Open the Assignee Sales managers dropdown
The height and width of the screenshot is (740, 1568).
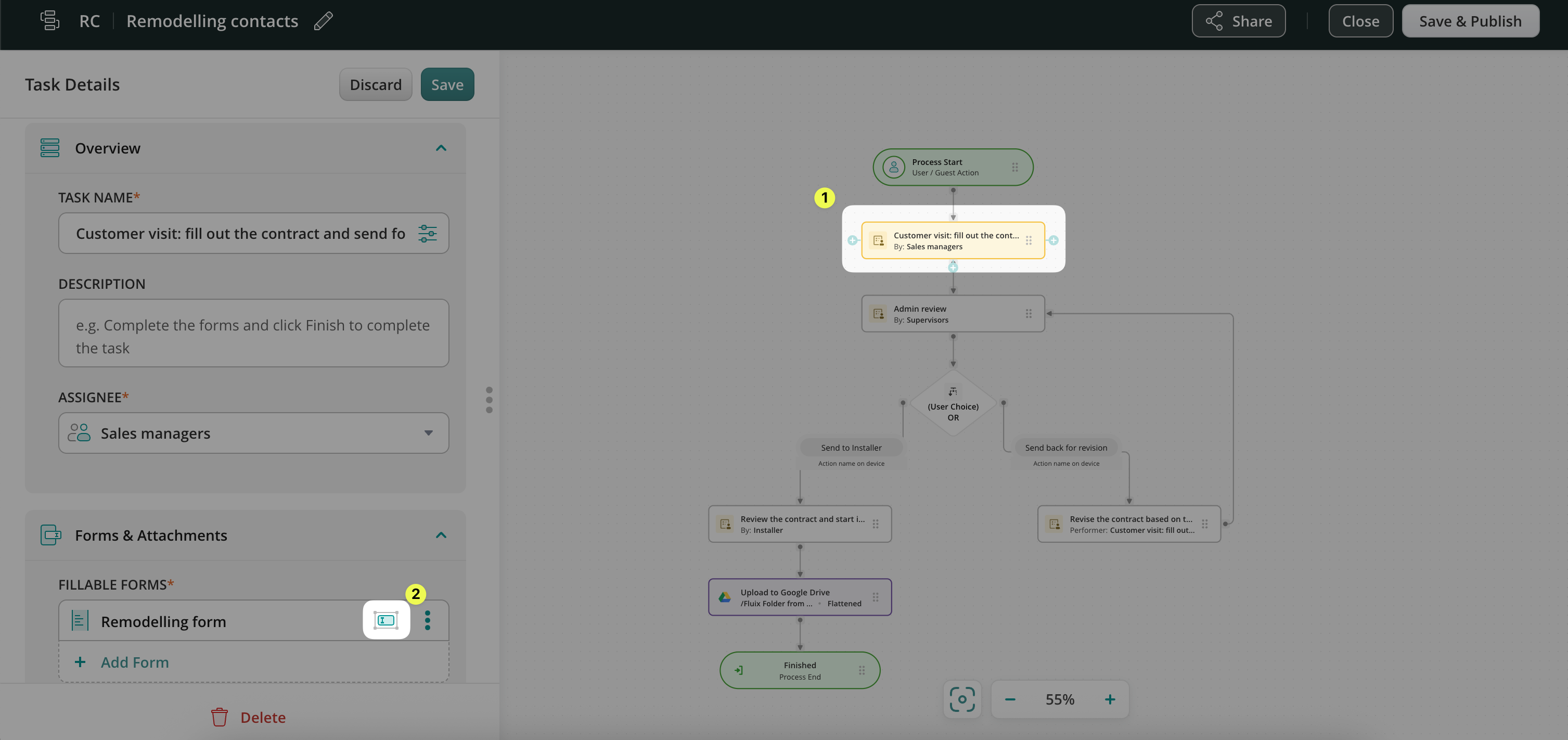[x=253, y=433]
